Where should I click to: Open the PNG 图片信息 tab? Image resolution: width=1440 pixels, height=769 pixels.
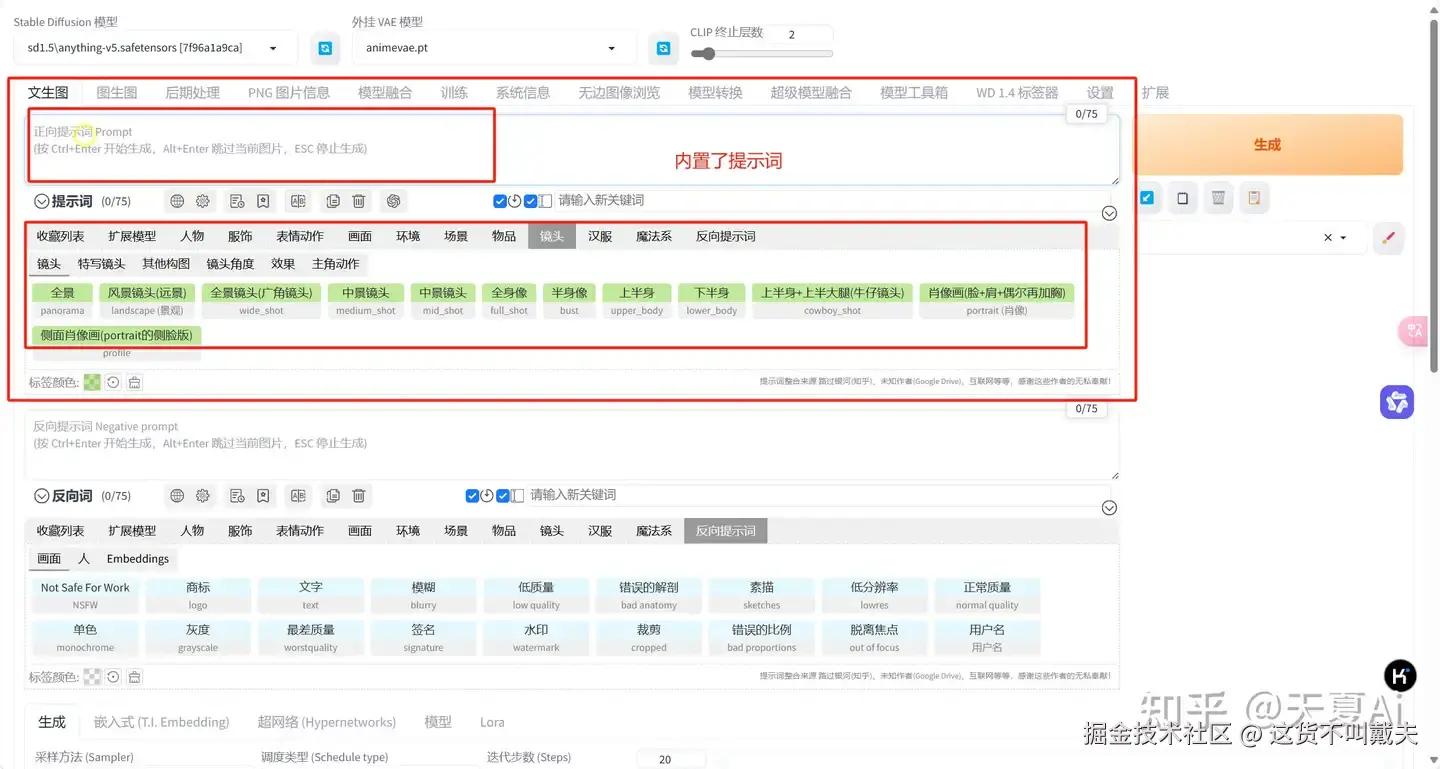pos(289,92)
